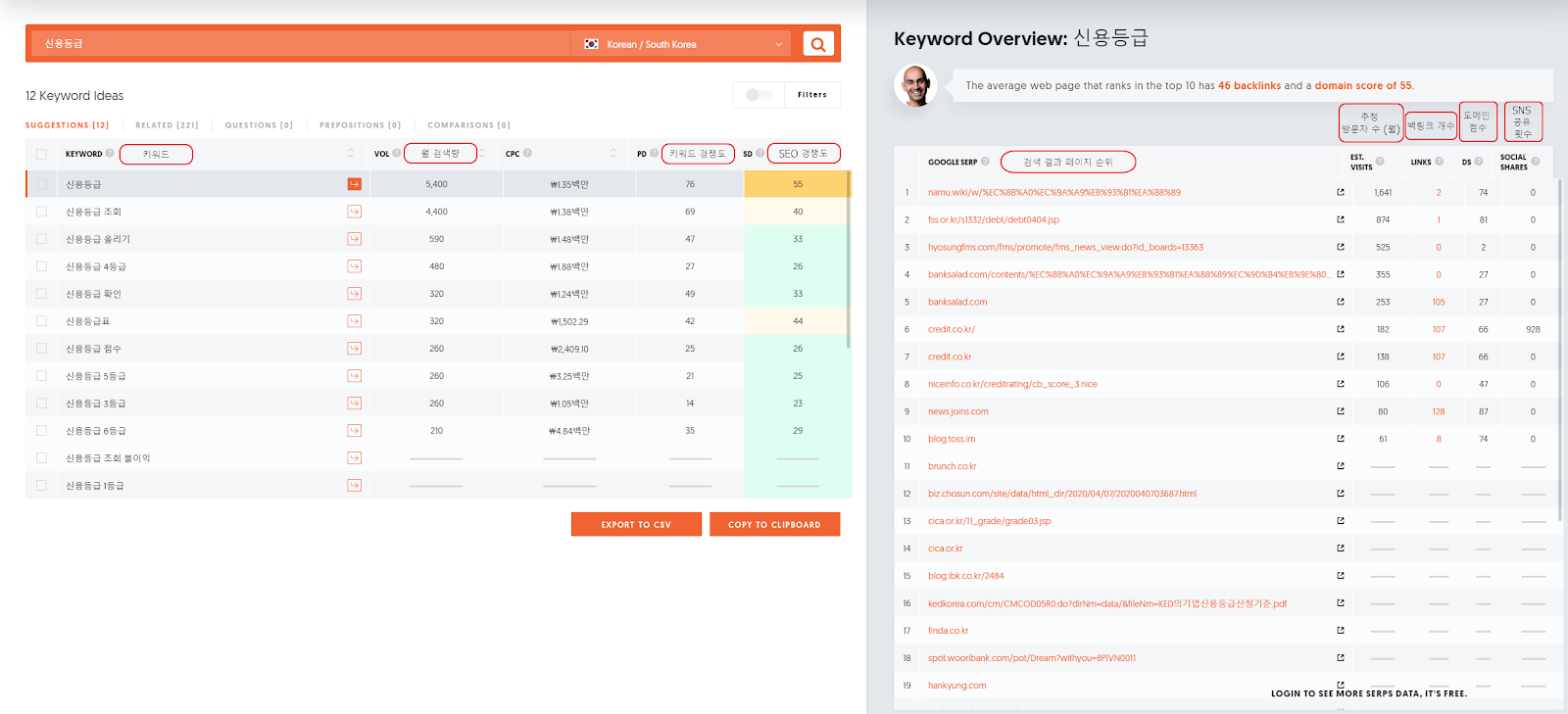Open the credit.co.kr/ link in row 6
The image size is (1568, 714).
pos(952,329)
